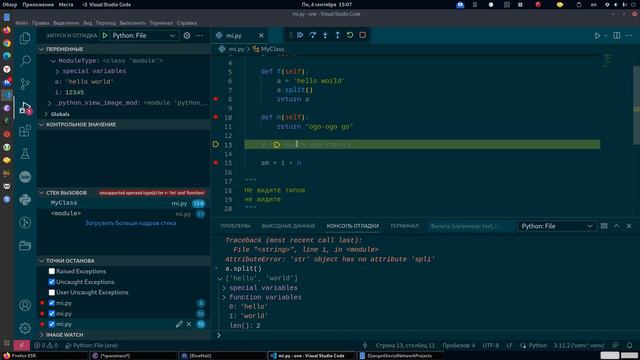Open the Run and Debug view

tap(25, 107)
